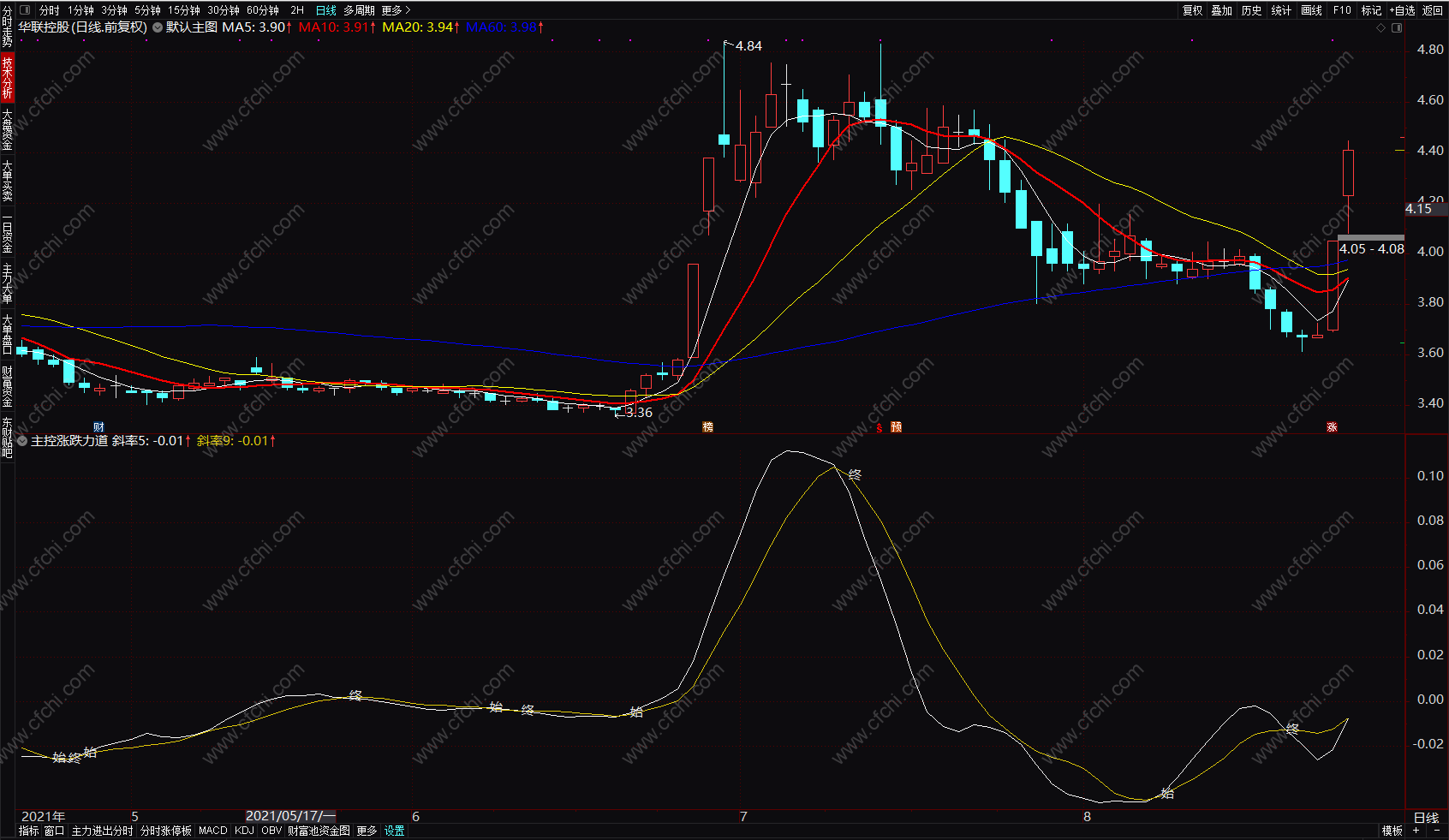Open the 画线 drawing tools
The image size is (1449, 840).
click(1312, 10)
